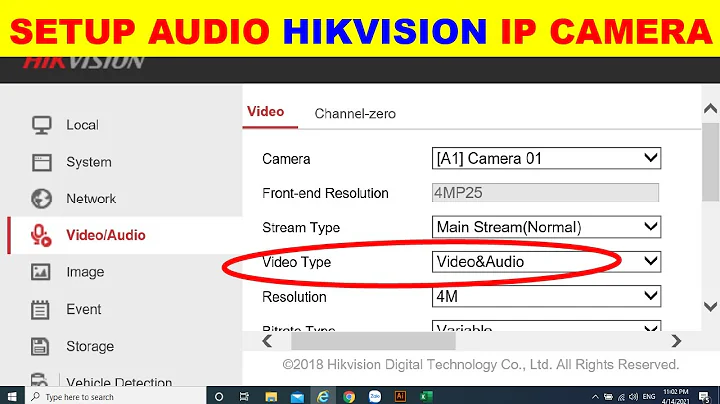The width and height of the screenshot is (720, 404).
Task: Open the Mail app on taskbar
Action: point(297,397)
